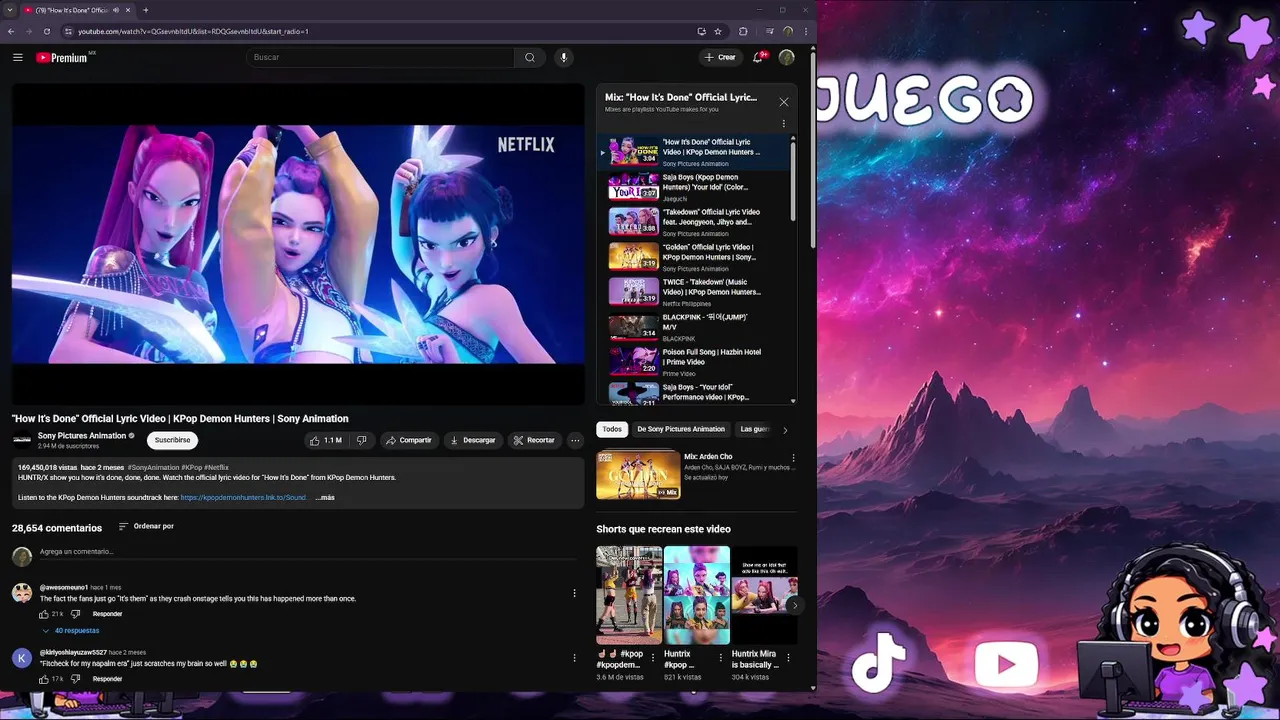Go to the YouTube Premium home logo
Screen dimensions: 1280x720
click(62, 57)
